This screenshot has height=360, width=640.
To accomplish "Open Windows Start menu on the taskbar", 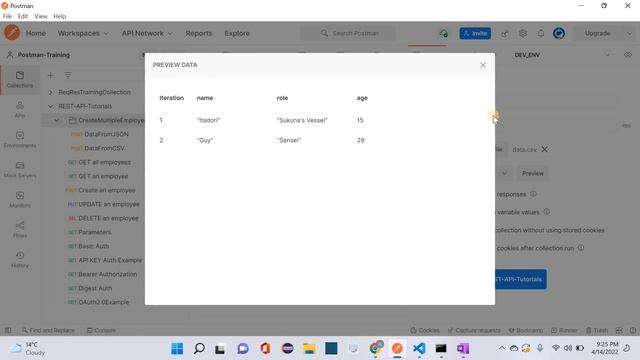I will click(177, 349).
